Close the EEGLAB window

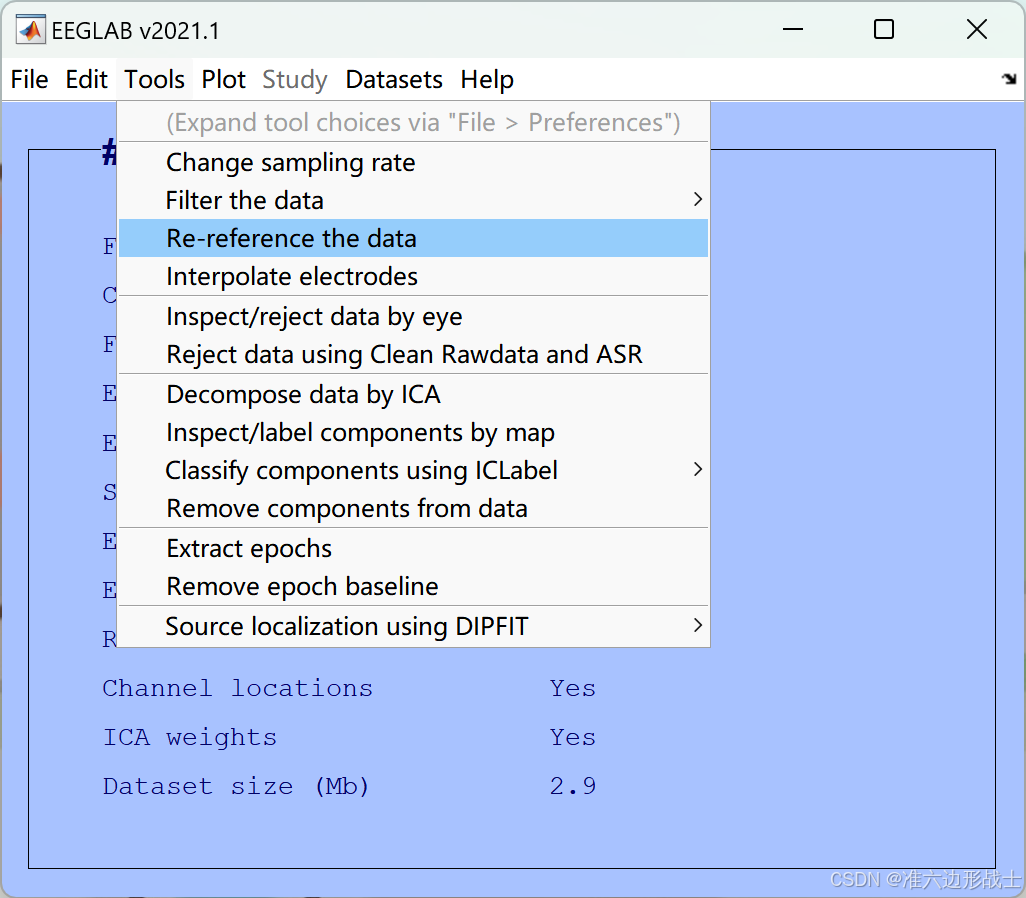977,29
